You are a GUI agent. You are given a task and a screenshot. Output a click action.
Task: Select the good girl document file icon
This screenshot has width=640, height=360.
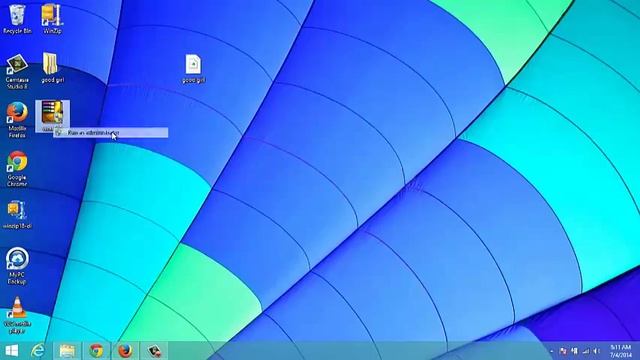[x=193, y=69]
